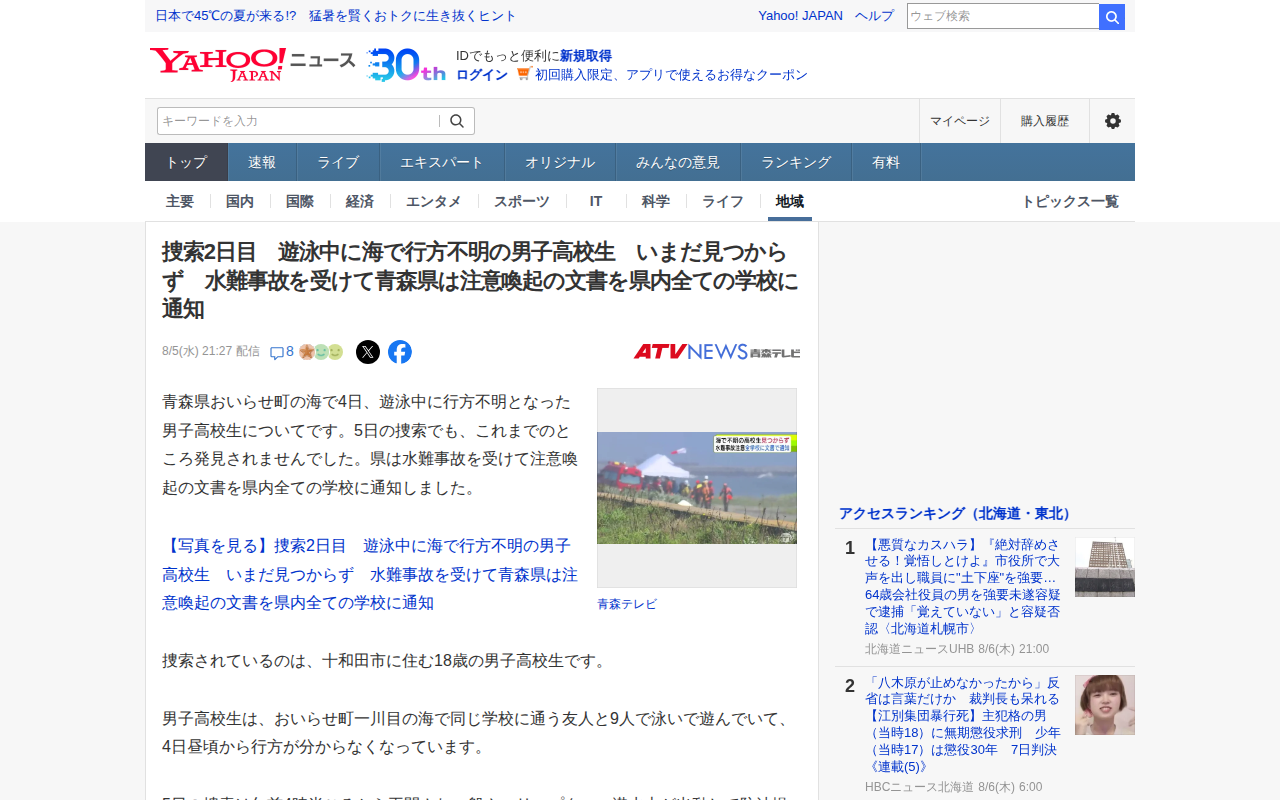Open トピックス一覧 topics list

pyautogui.click(x=1070, y=201)
